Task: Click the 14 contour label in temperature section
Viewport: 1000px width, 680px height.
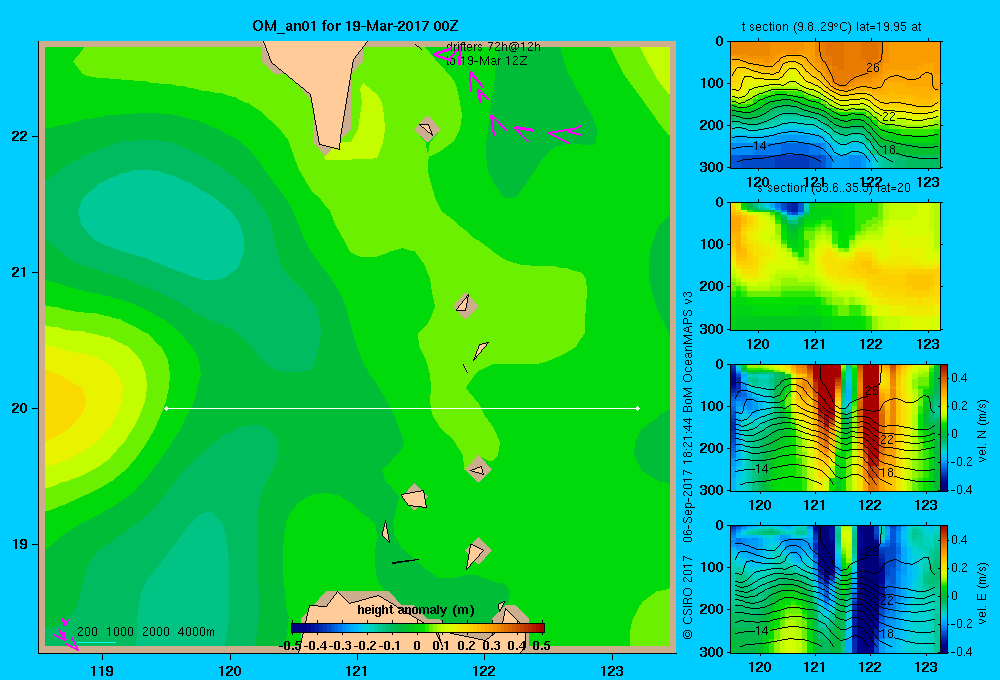Action: pyautogui.click(x=760, y=146)
